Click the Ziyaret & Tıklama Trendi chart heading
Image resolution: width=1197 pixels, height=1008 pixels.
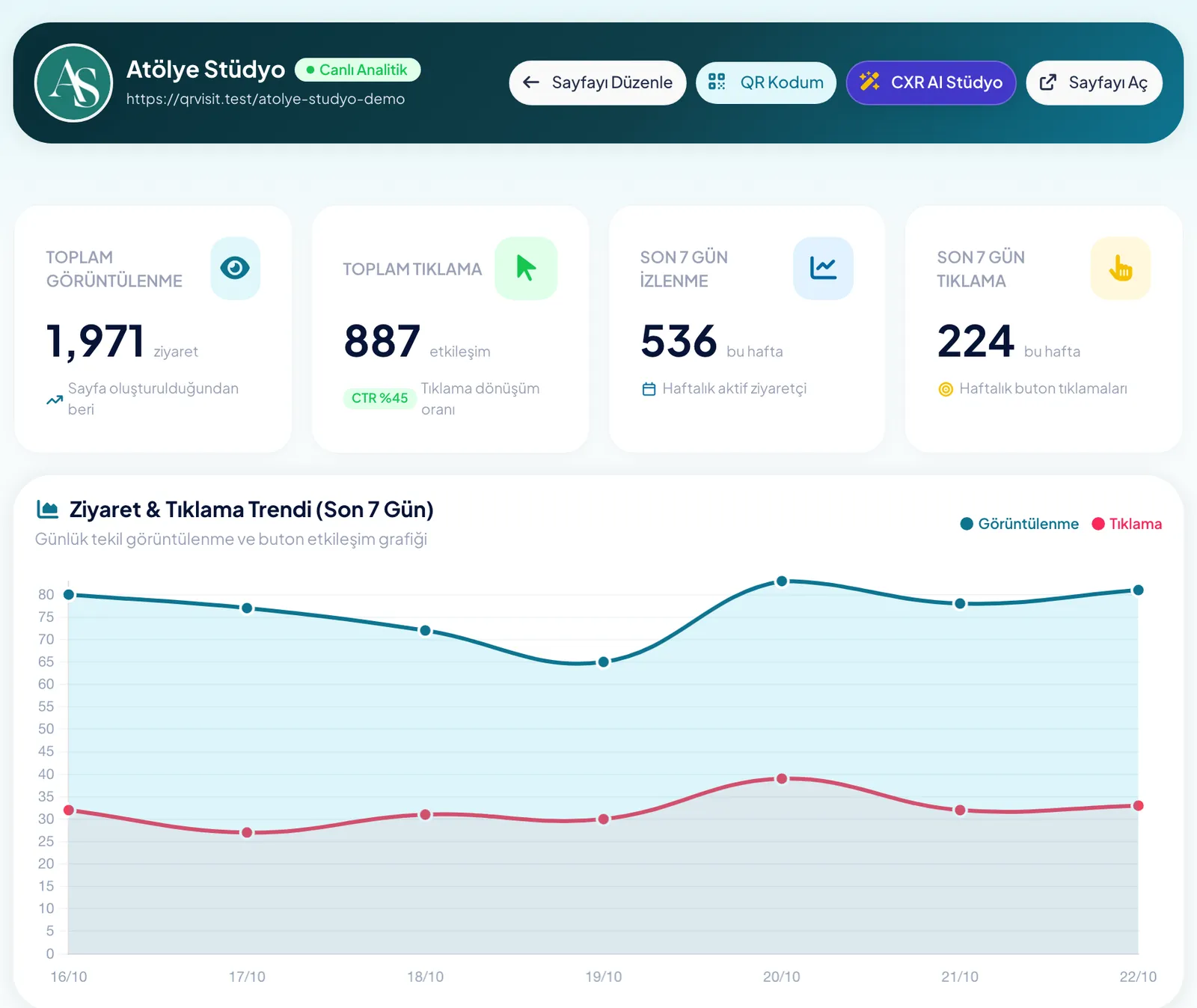[x=251, y=510]
